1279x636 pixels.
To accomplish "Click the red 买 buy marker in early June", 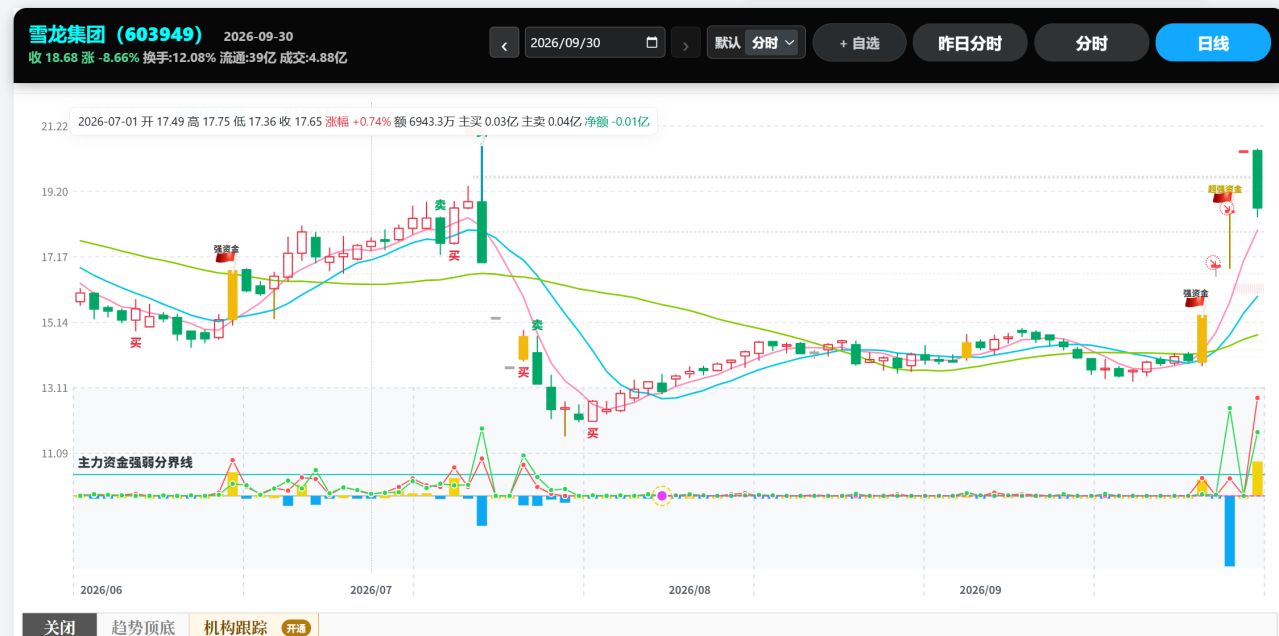I will pos(135,343).
